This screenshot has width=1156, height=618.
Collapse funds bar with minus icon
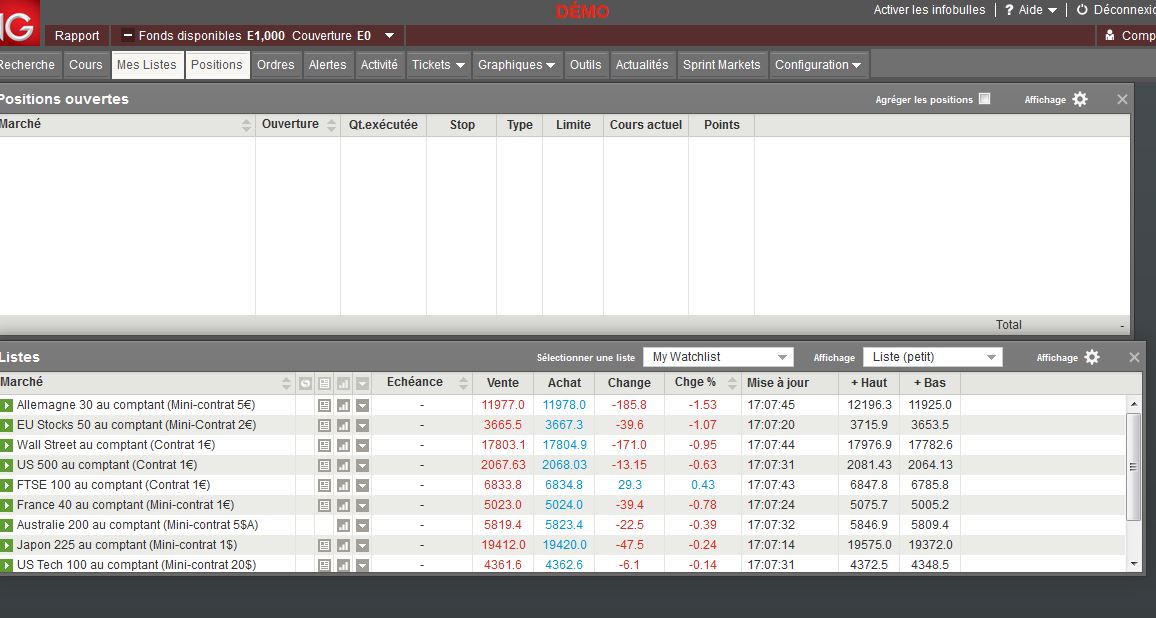coord(128,35)
